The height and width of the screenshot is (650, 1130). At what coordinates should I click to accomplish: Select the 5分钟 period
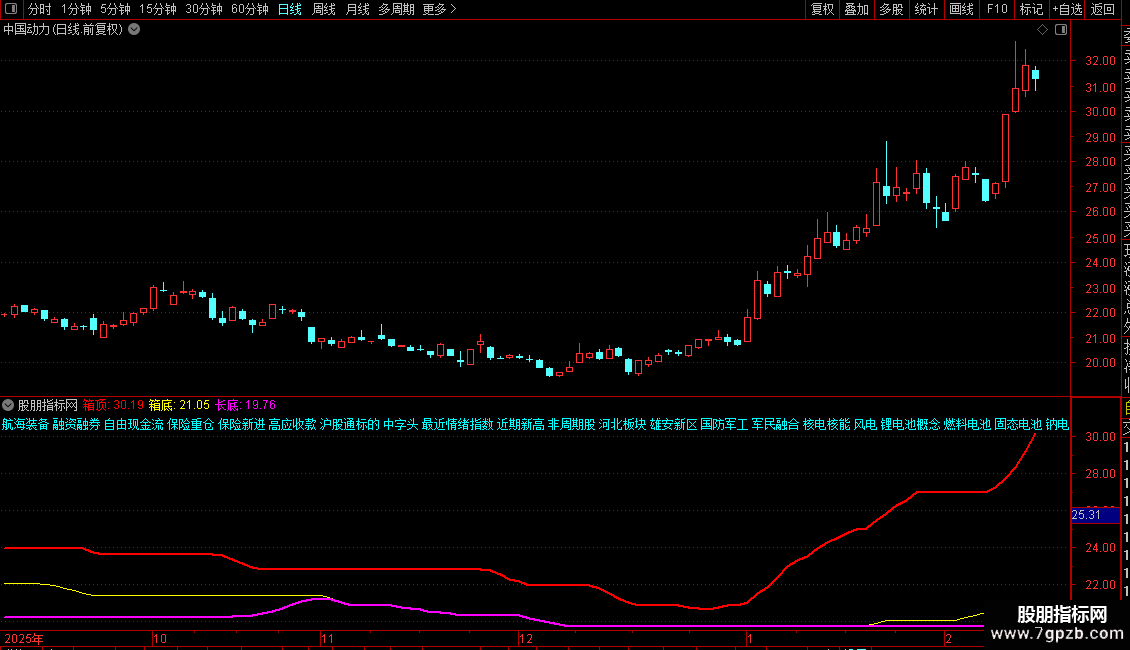115,9
